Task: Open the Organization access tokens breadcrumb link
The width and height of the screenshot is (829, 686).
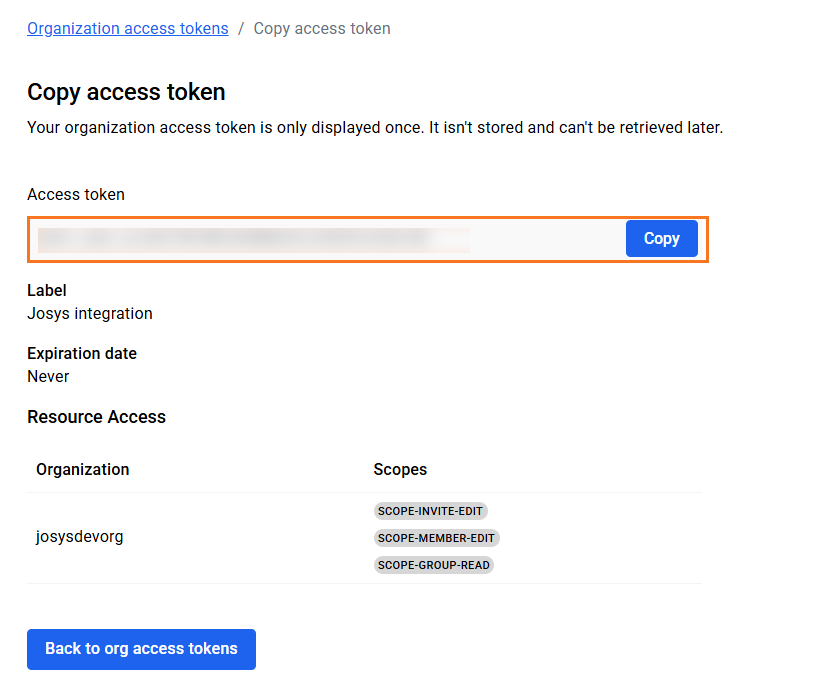Action: 127,29
